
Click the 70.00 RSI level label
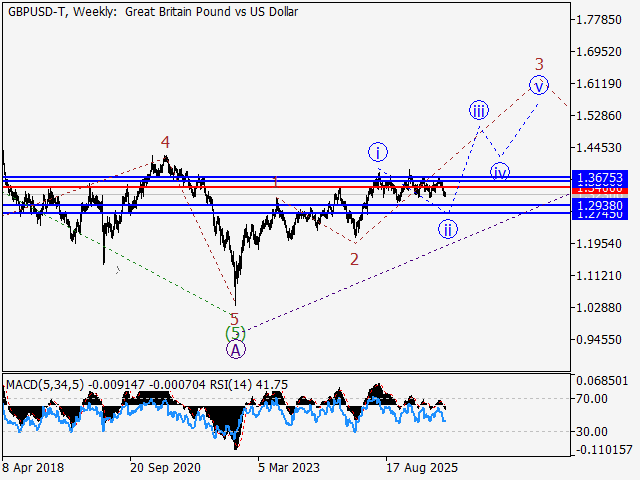click(x=591, y=398)
